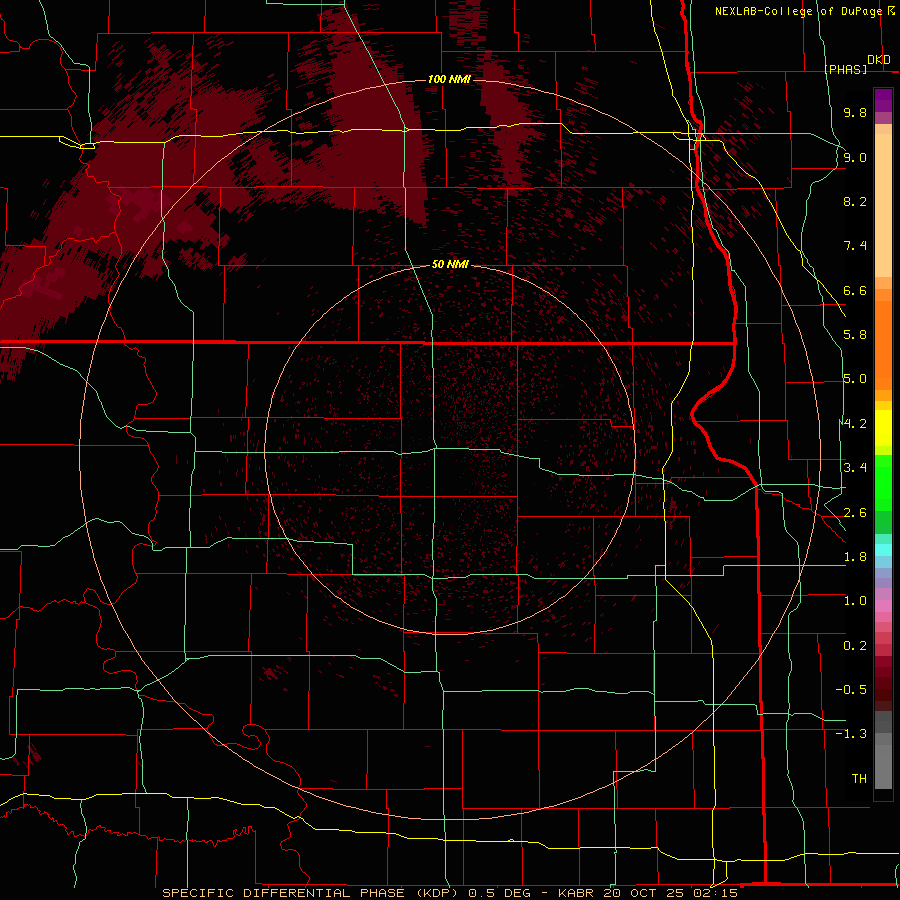Pick the orange band of the color scale
The height and width of the screenshot is (900, 900).
coord(883,346)
